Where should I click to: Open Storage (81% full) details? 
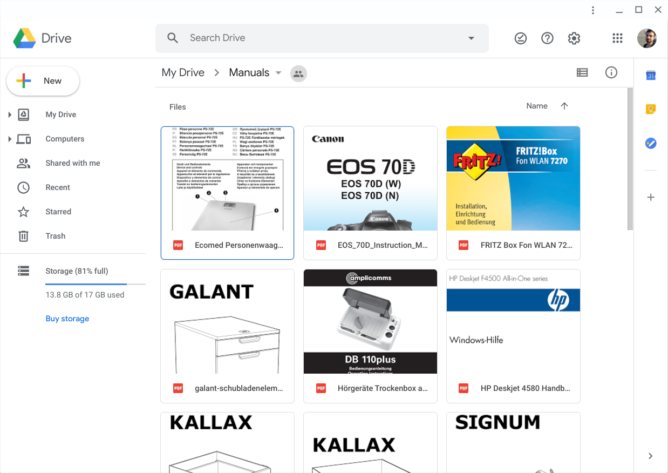coord(77,271)
